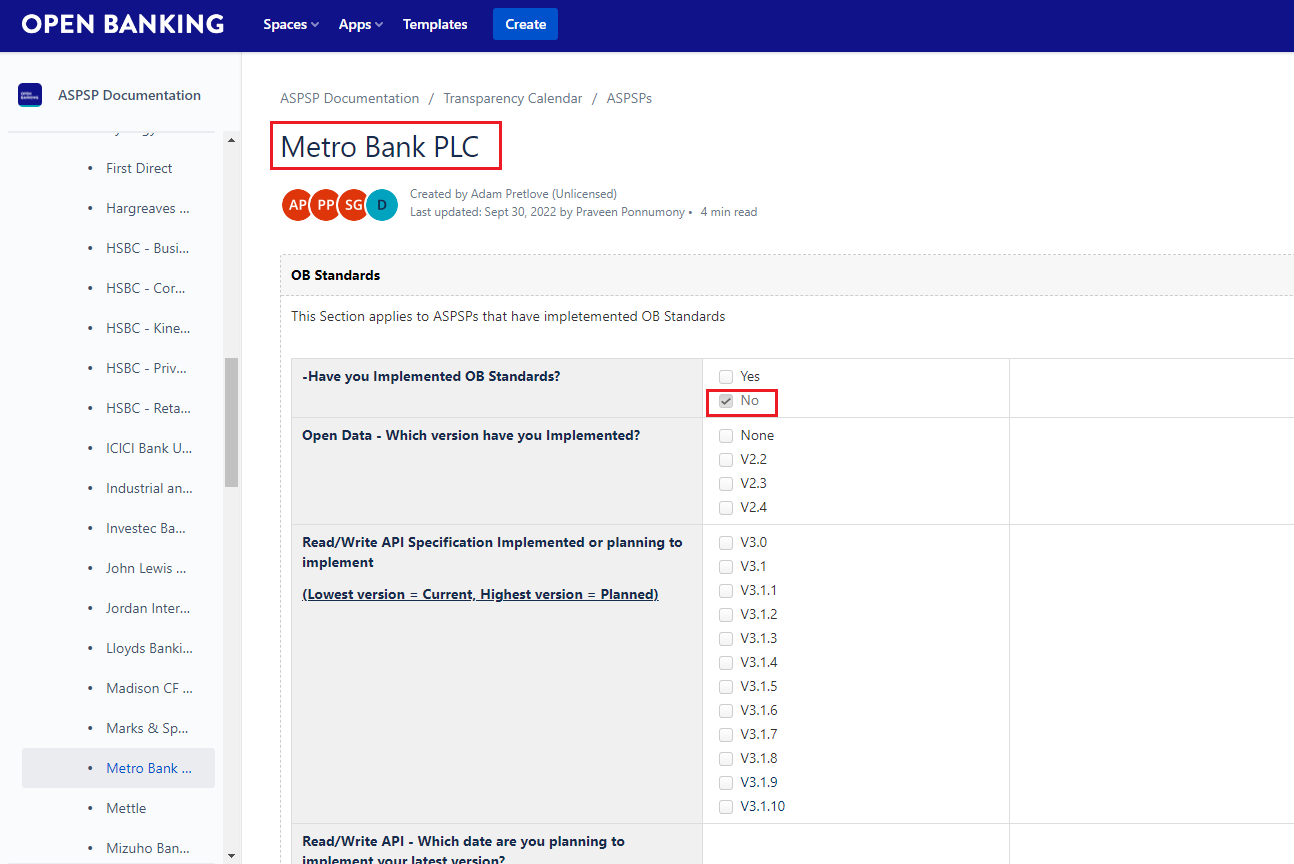Click 'Created by Adam Pretlove (Unlicensed)' text
The image size is (1294, 864).
click(x=513, y=194)
